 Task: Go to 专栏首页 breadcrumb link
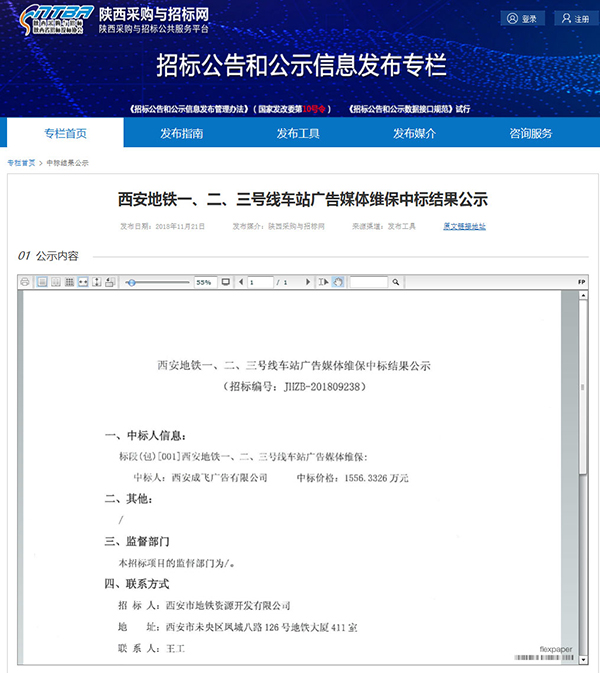pyautogui.click(x=21, y=163)
